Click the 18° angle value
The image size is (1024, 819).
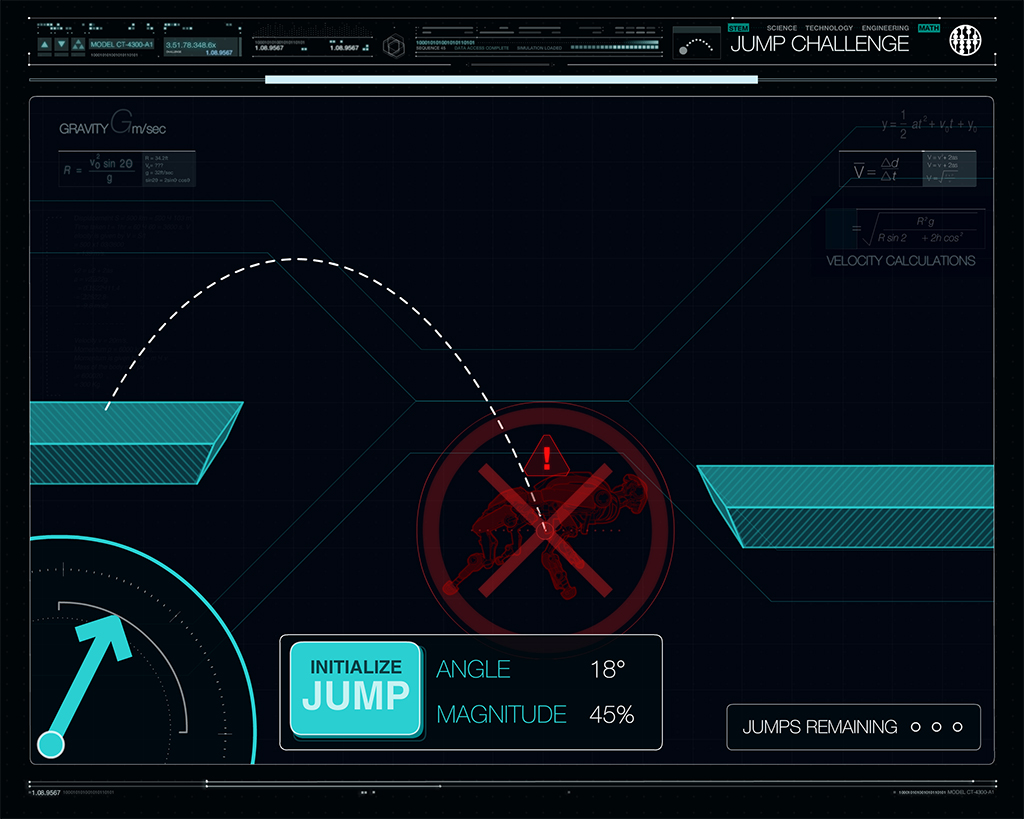[607, 669]
